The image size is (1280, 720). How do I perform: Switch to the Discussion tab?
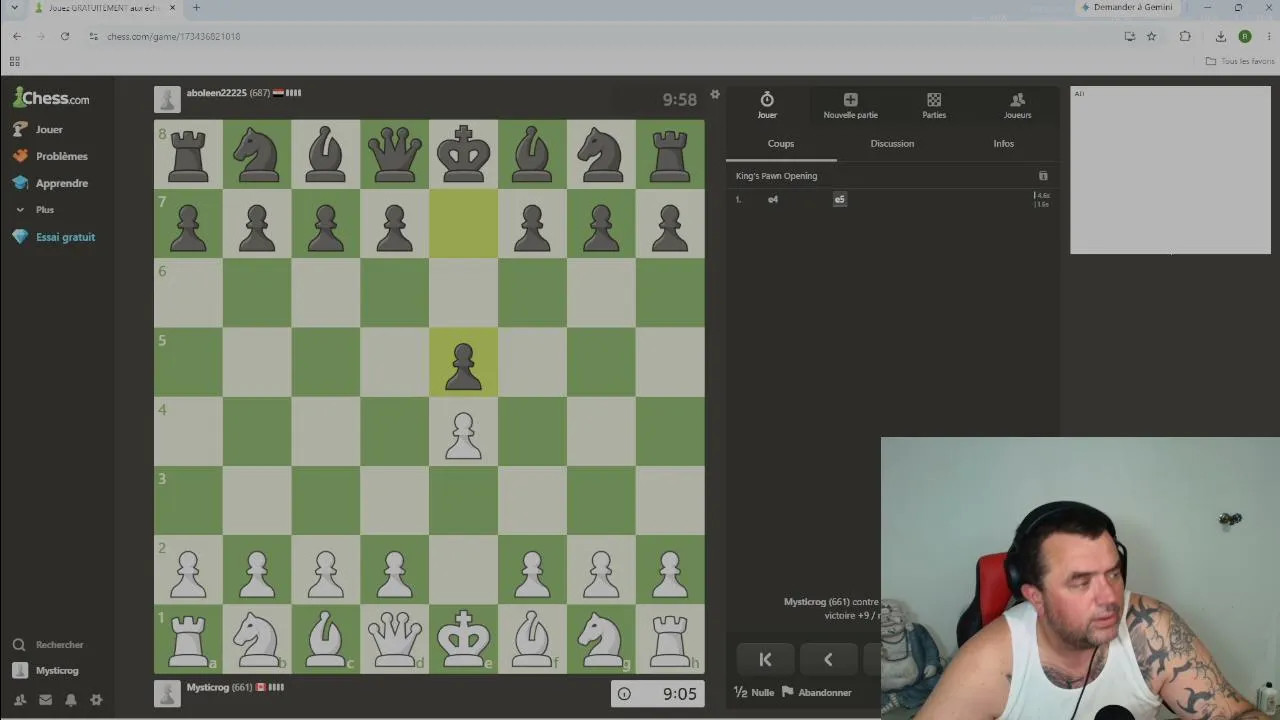pos(892,144)
